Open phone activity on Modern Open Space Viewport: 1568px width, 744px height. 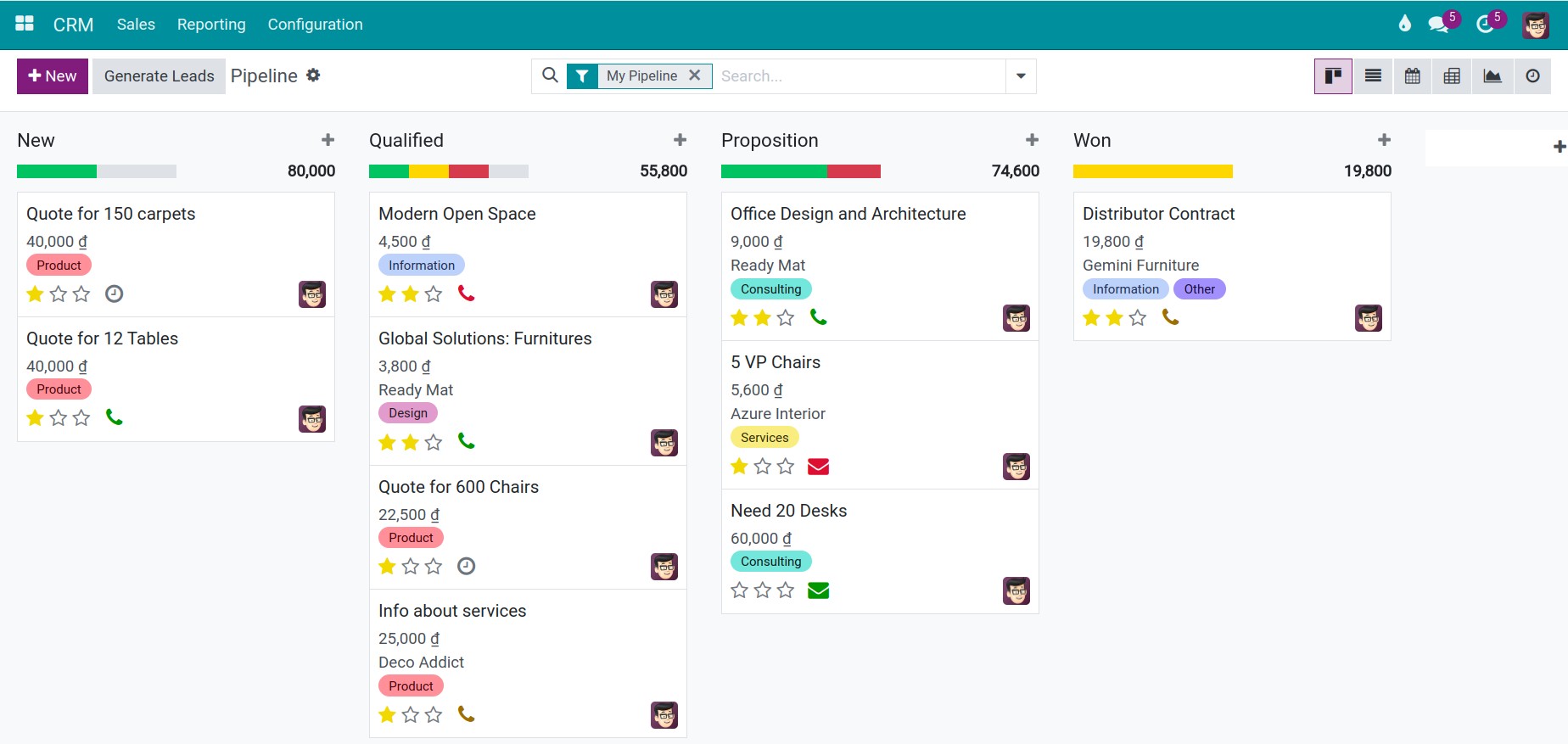point(467,294)
